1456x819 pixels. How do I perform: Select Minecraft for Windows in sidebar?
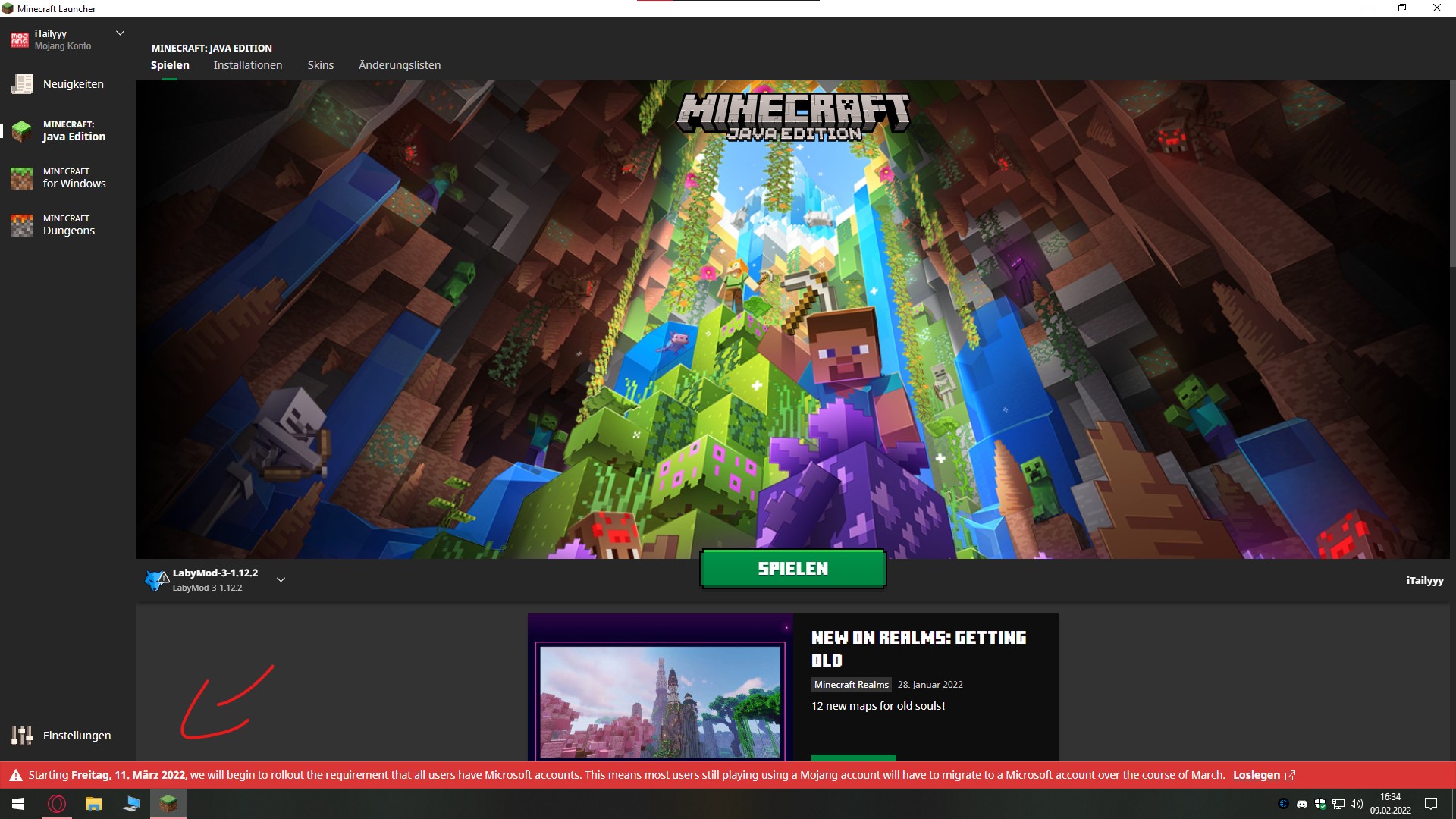(68, 178)
